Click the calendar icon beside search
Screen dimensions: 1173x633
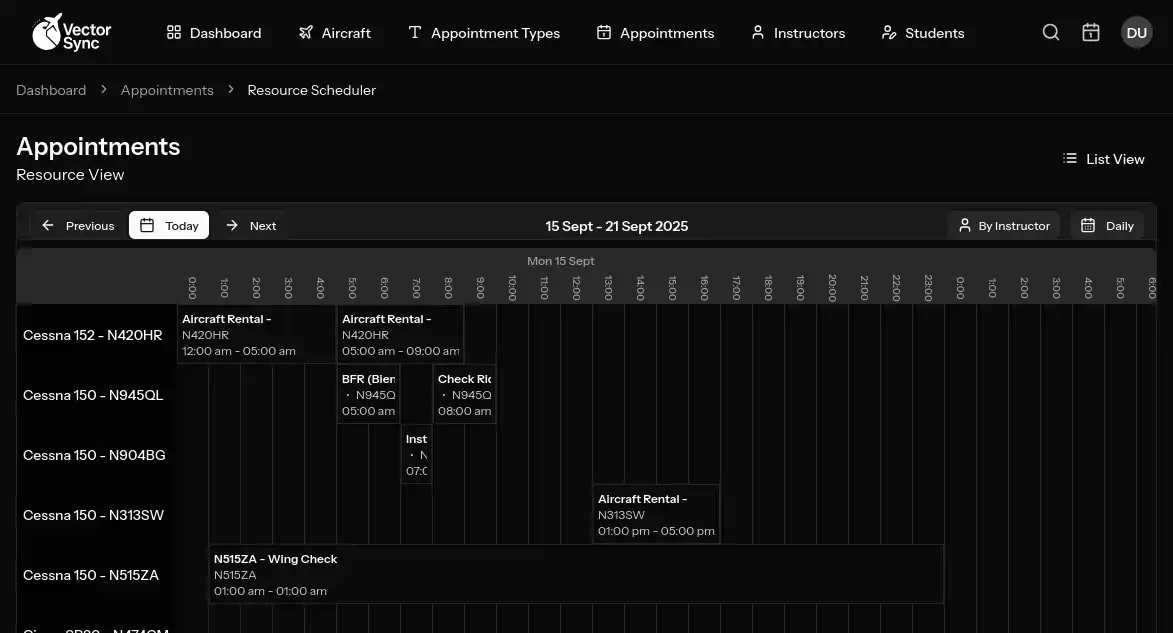click(x=1091, y=32)
